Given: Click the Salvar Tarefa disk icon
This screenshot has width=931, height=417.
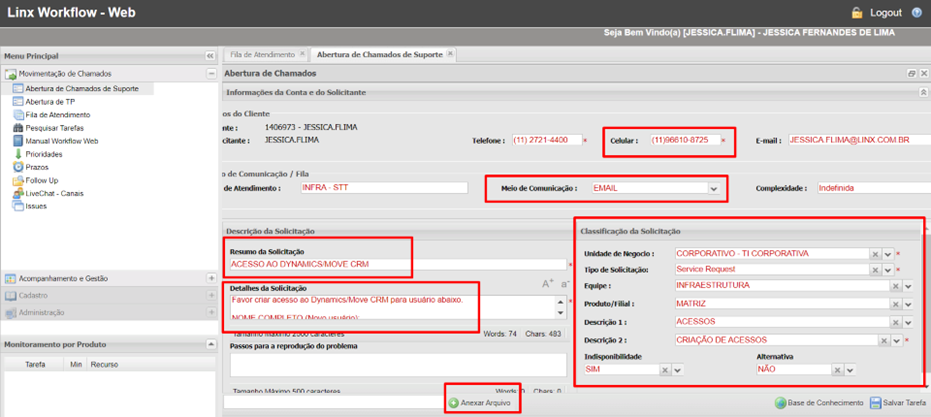Looking at the screenshot, I should point(875,403).
